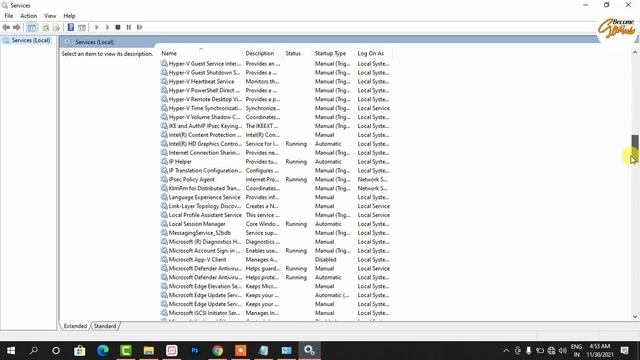Open Photoshop from the taskbar
Screen dimensions: 640x360
click(x=195, y=351)
